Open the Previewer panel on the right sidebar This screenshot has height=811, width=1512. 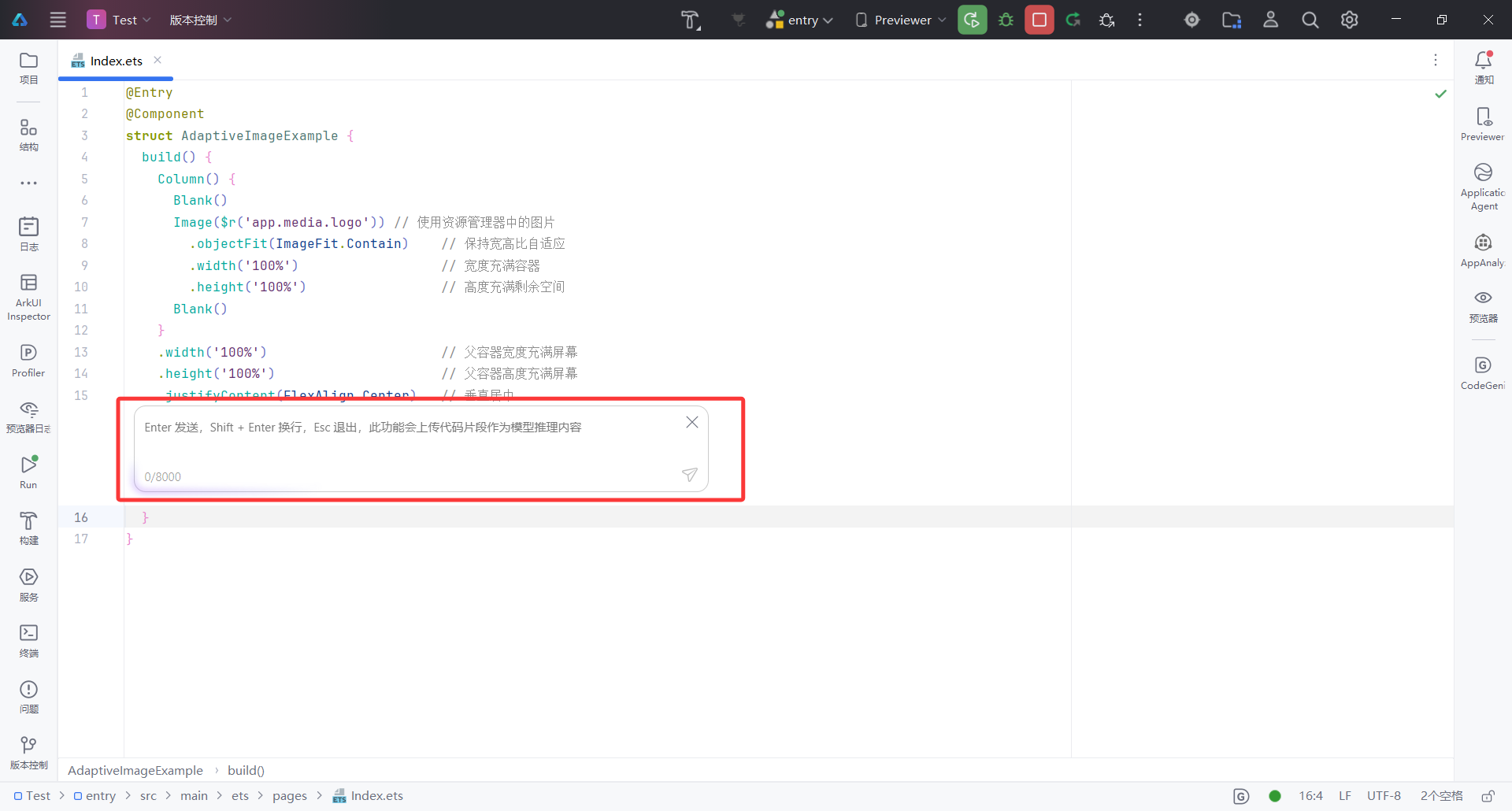point(1483,124)
